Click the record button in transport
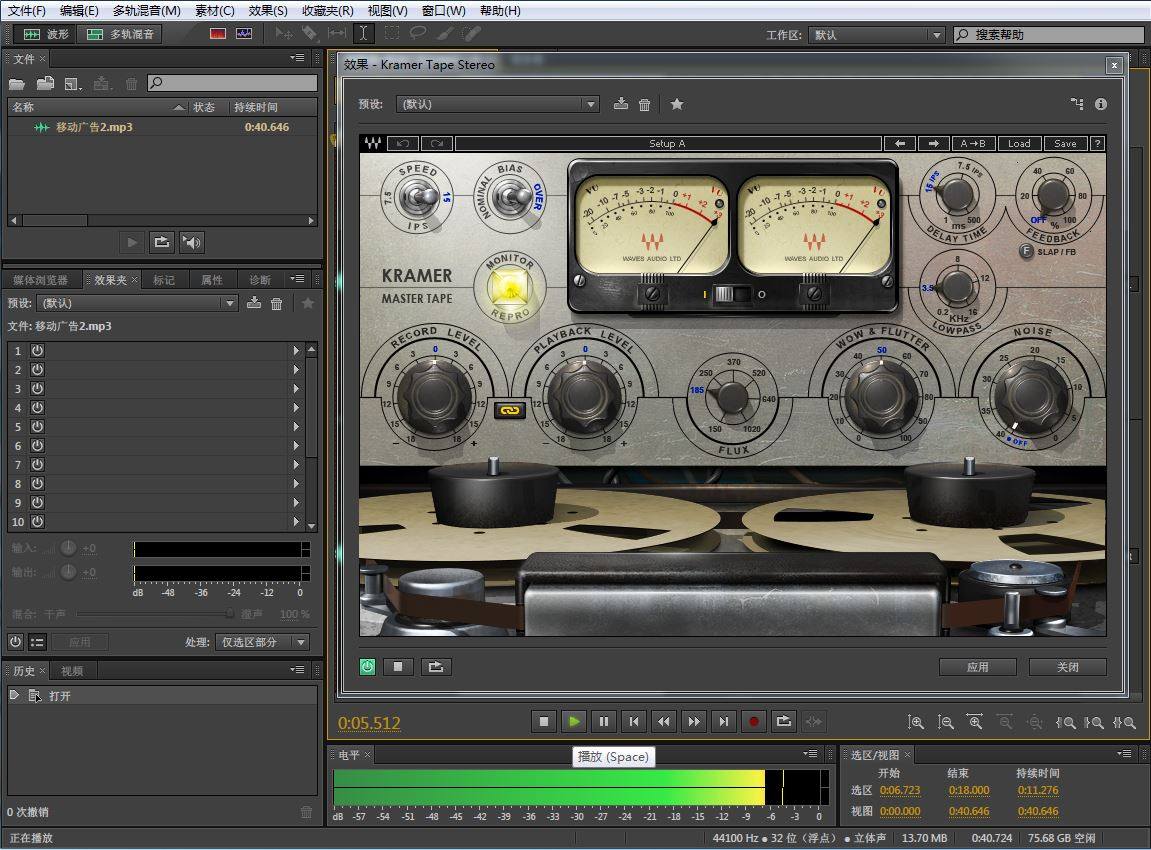The width and height of the screenshot is (1151, 850). tap(754, 721)
